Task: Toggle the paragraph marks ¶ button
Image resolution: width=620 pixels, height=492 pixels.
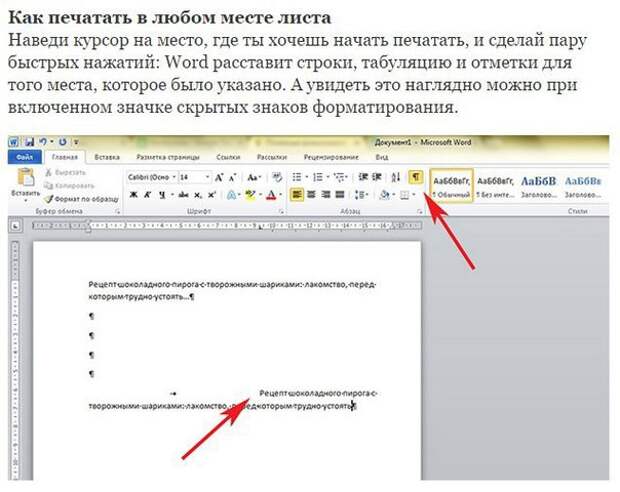Action: 414,176
